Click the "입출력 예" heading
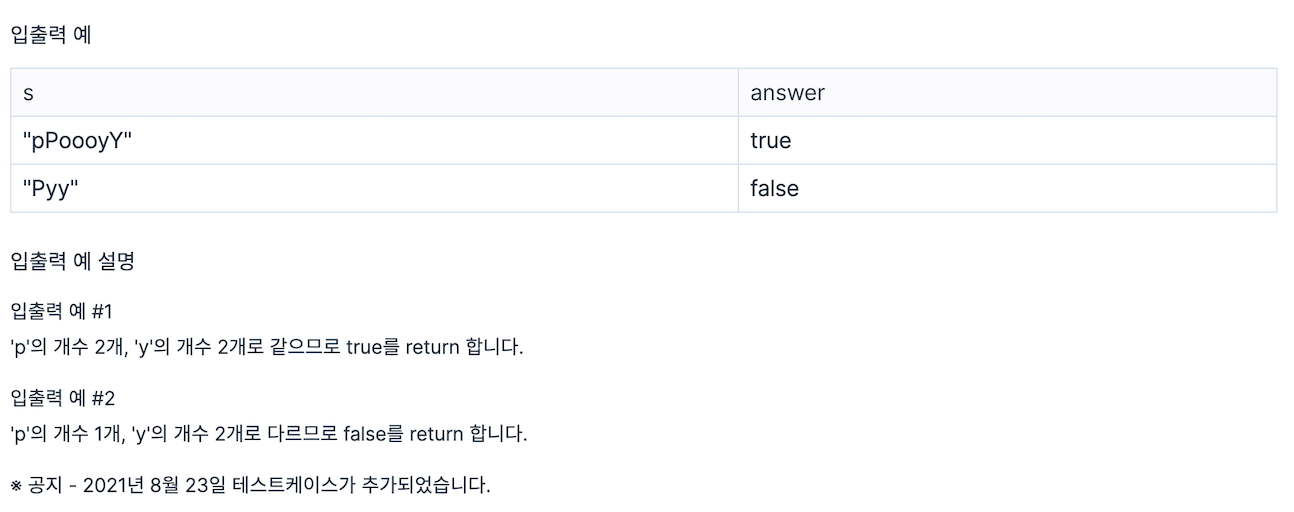Viewport: 1294px width, 512px height. [50, 34]
